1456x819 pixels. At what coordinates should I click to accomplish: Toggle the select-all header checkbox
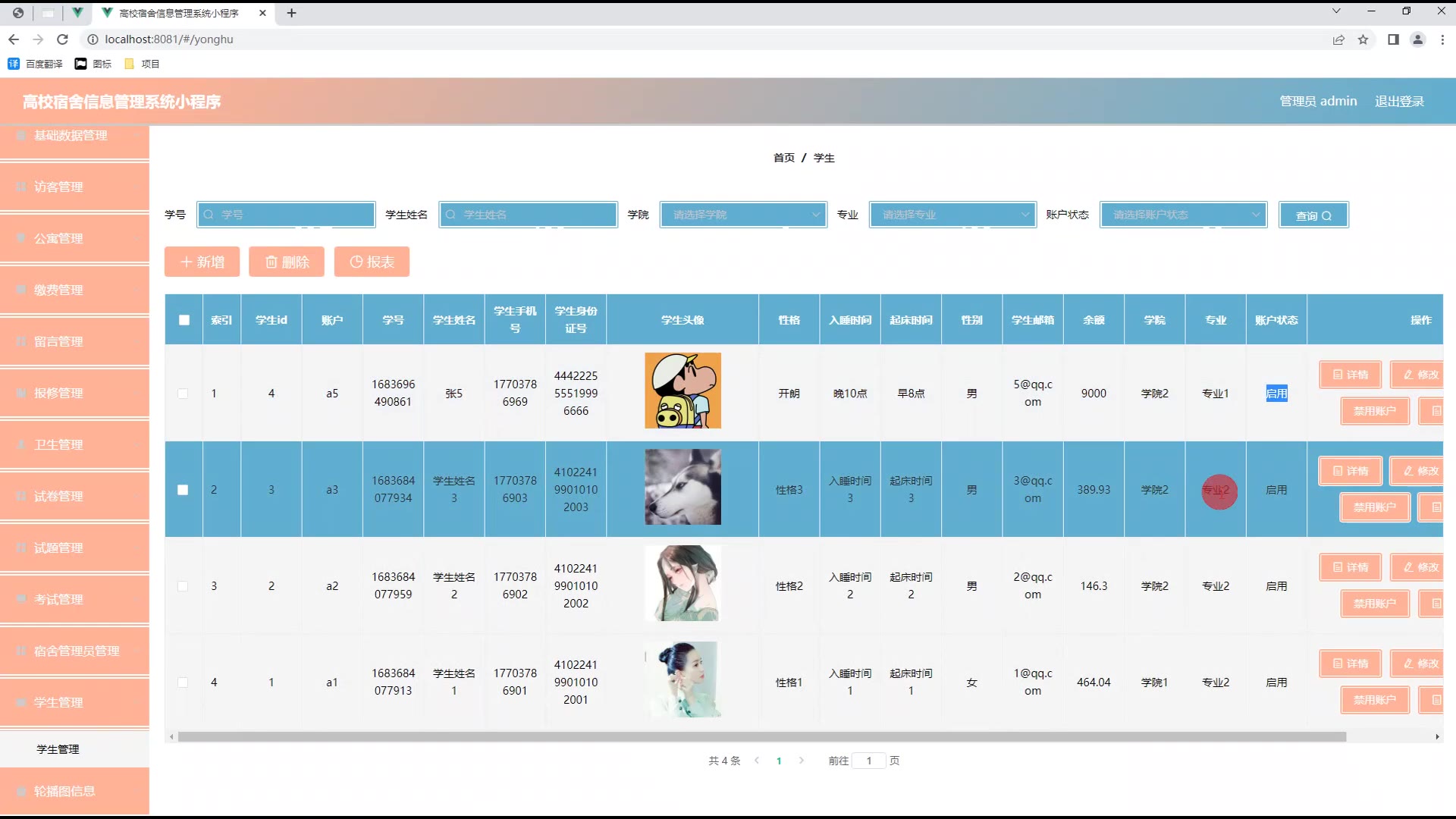click(184, 320)
